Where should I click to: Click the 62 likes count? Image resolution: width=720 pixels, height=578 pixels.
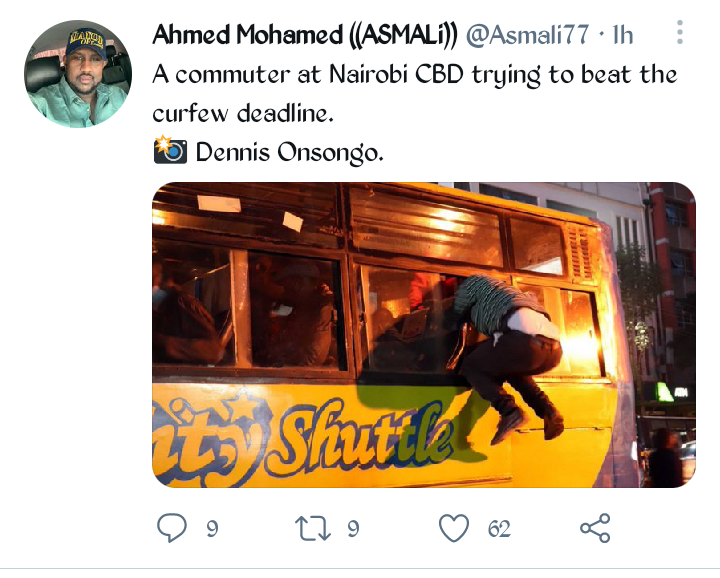click(x=499, y=529)
